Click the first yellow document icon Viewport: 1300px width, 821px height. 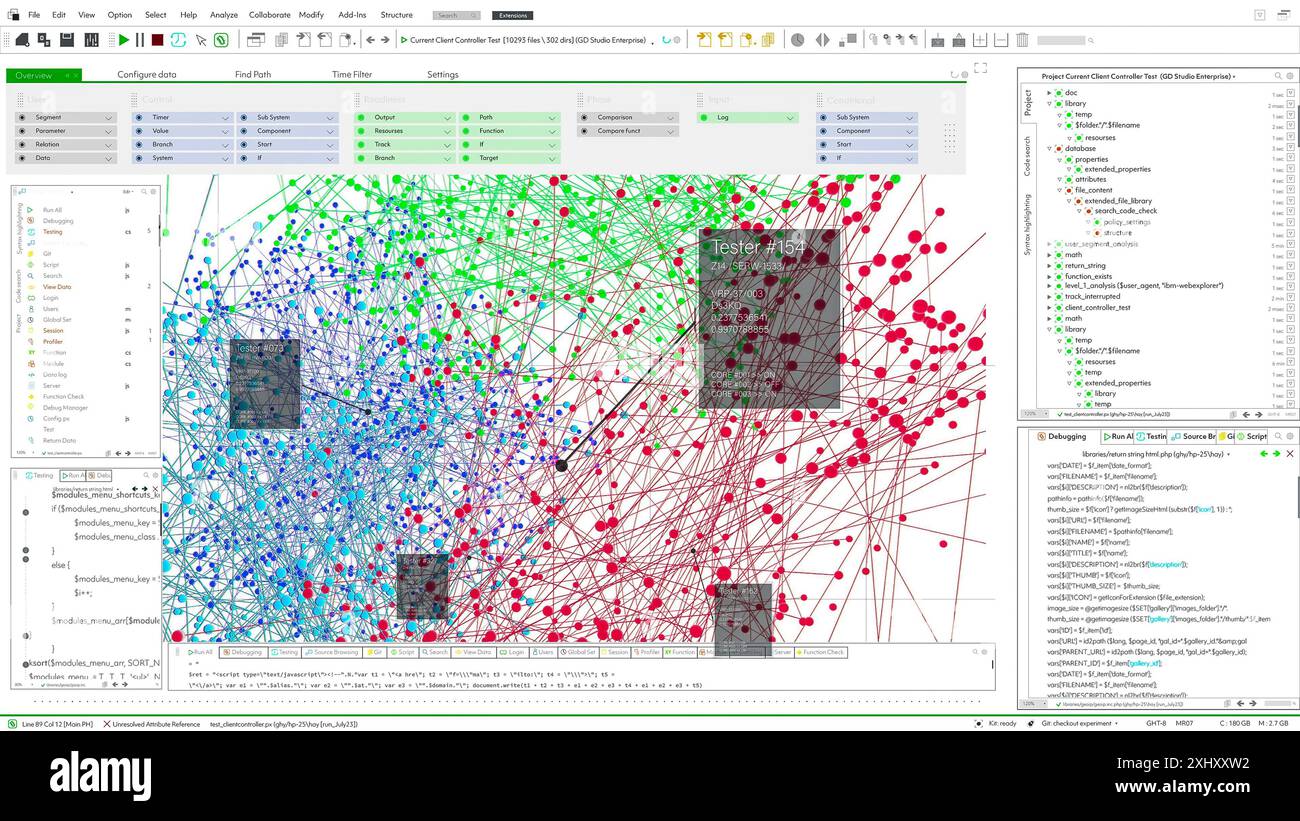(x=704, y=40)
